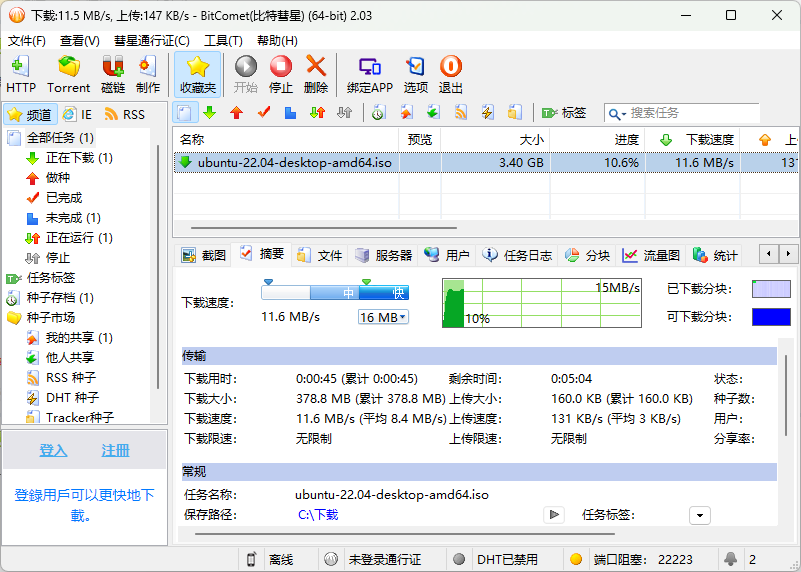Open the 任务标签 dropdown arrow
Image resolution: width=801 pixels, height=572 pixels.
coord(699,515)
